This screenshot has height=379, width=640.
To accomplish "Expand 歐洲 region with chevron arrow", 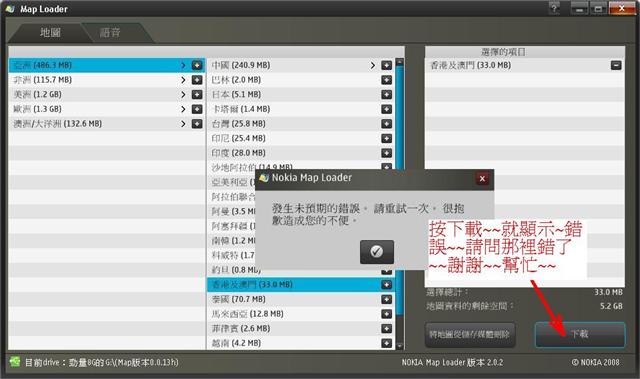I will [183, 109].
